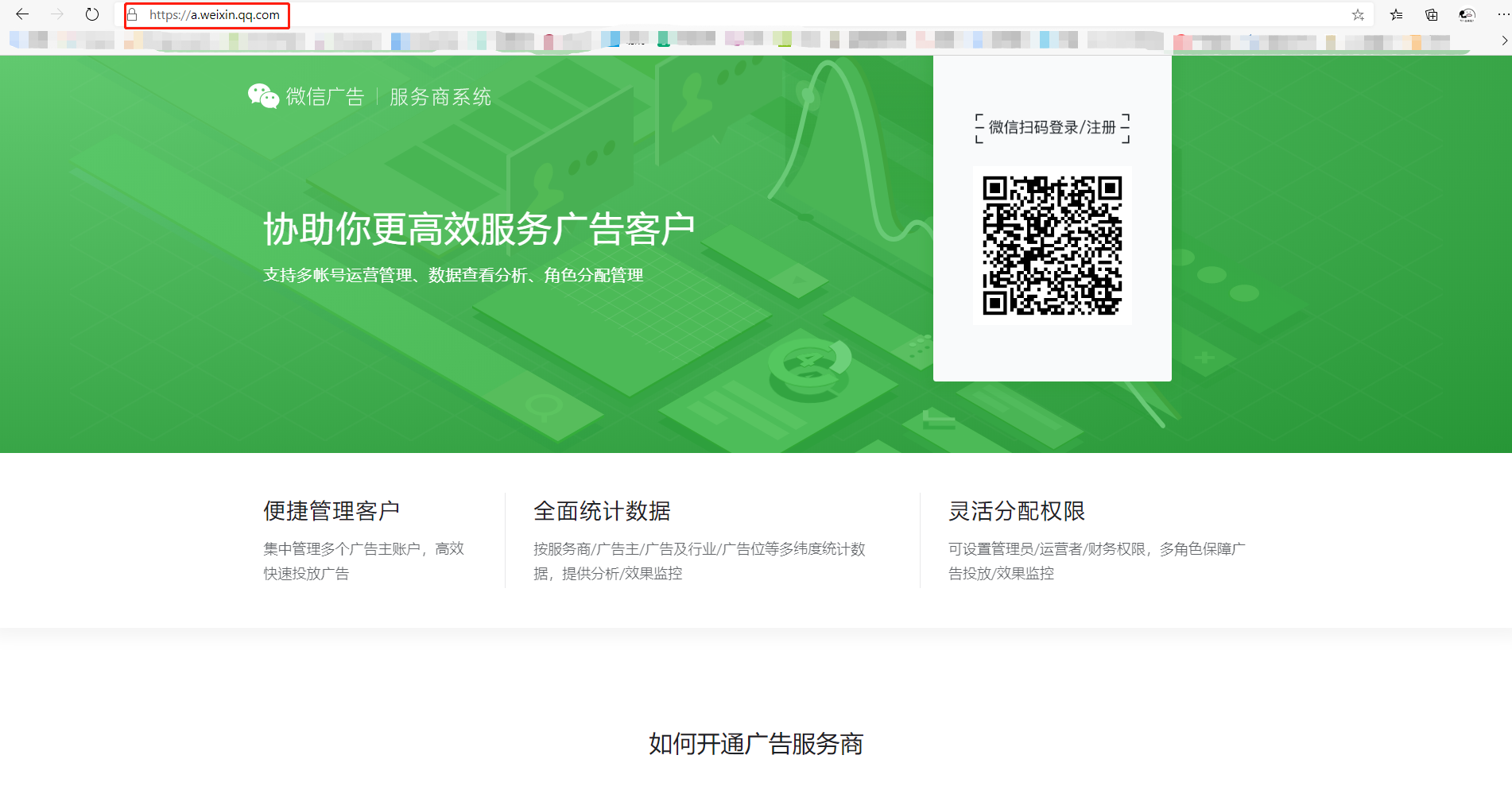Click the 如何开通广告服务商 section heading

tap(756, 744)
